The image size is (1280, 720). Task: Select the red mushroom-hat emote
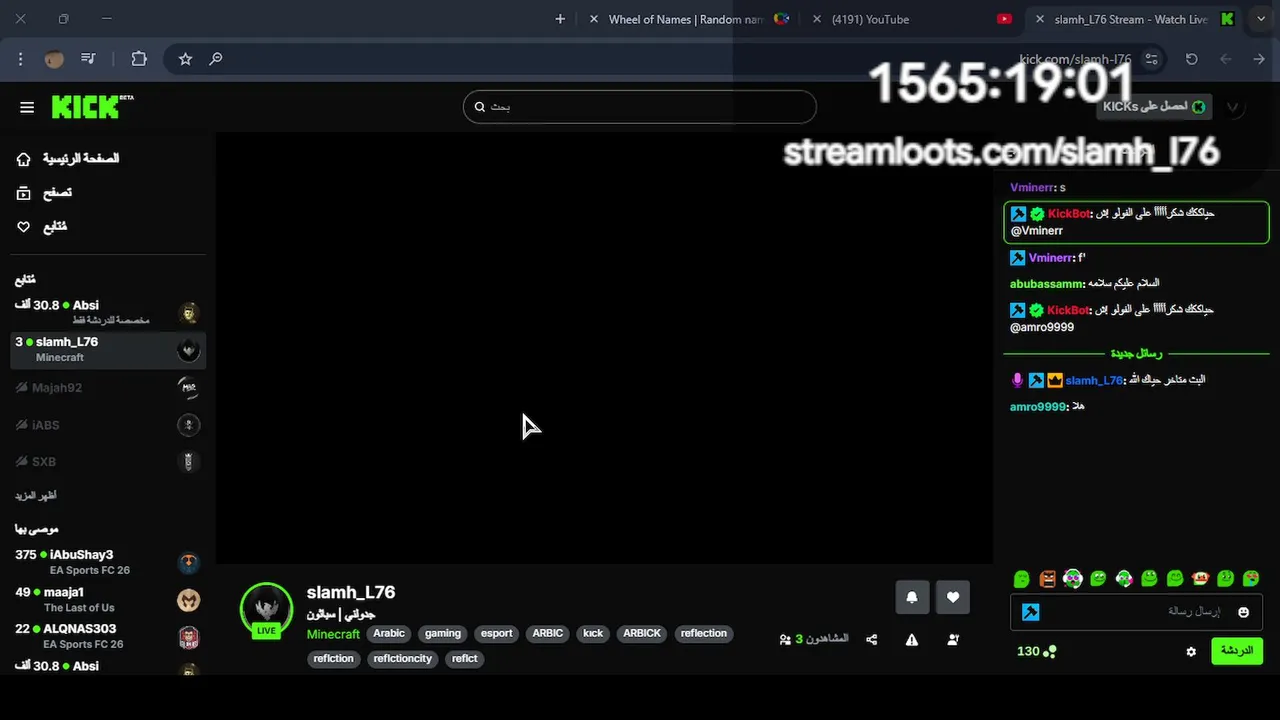coord(1200,578)
